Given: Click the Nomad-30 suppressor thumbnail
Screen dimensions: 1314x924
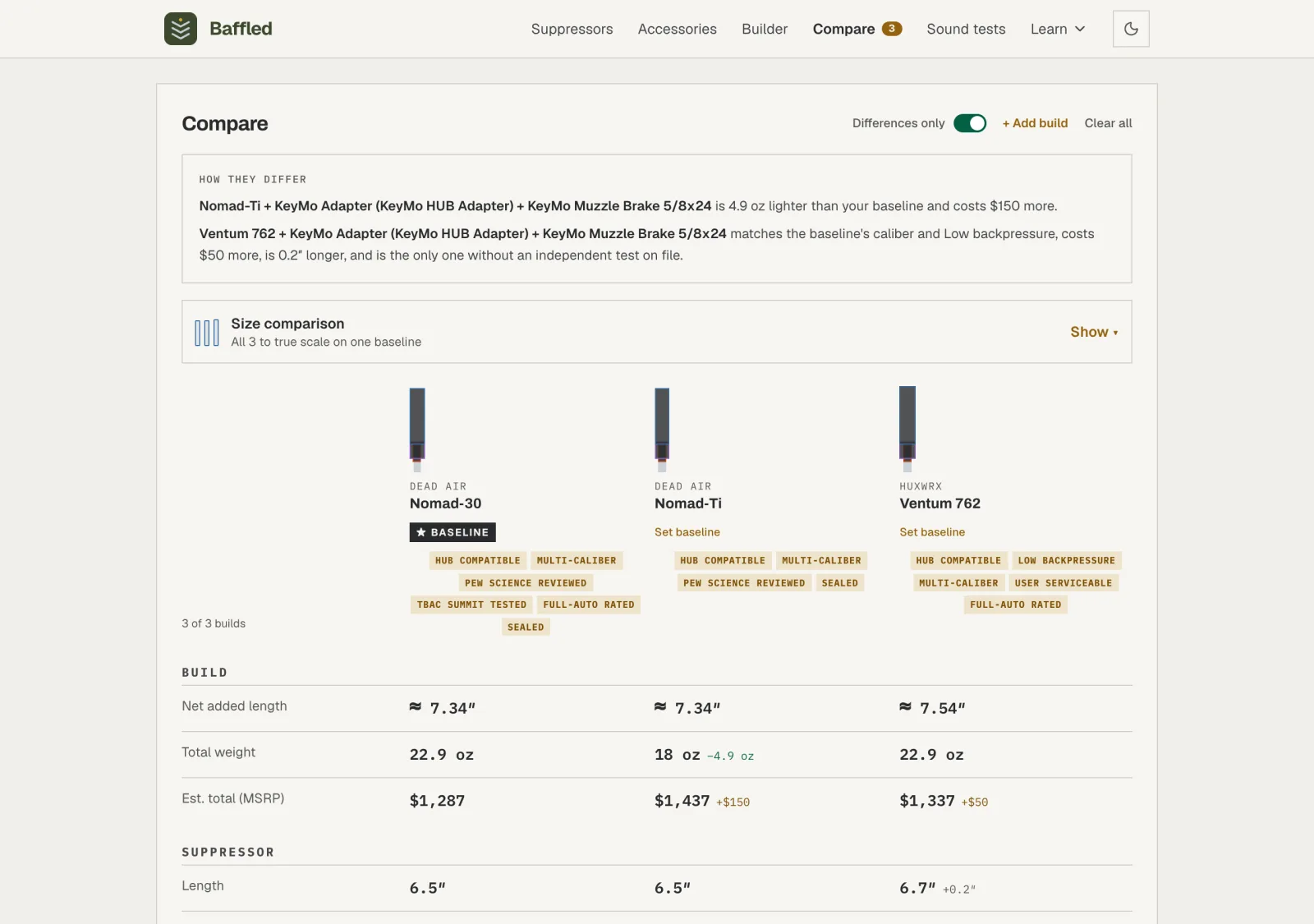Looking at the screenshot, I should [x=417, y=429].
